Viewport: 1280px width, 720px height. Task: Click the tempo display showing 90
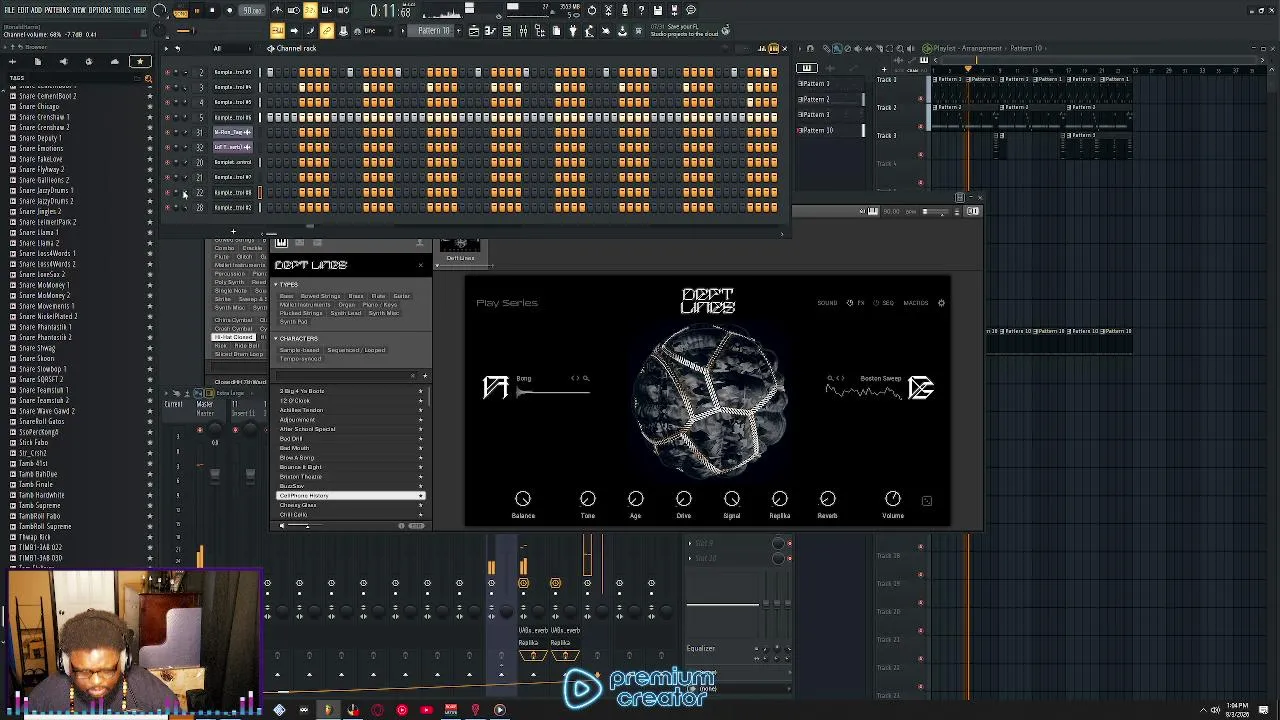tap(251, 11)
